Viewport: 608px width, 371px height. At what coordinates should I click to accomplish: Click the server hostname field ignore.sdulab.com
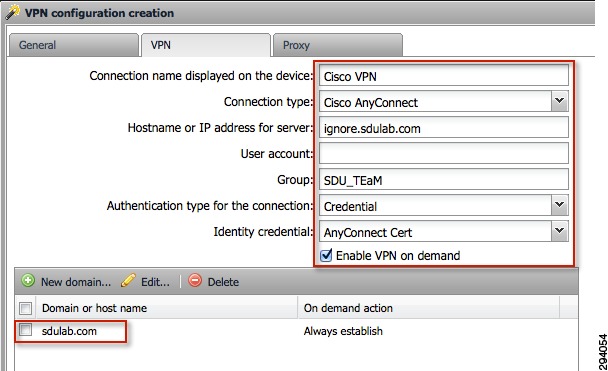444,127
